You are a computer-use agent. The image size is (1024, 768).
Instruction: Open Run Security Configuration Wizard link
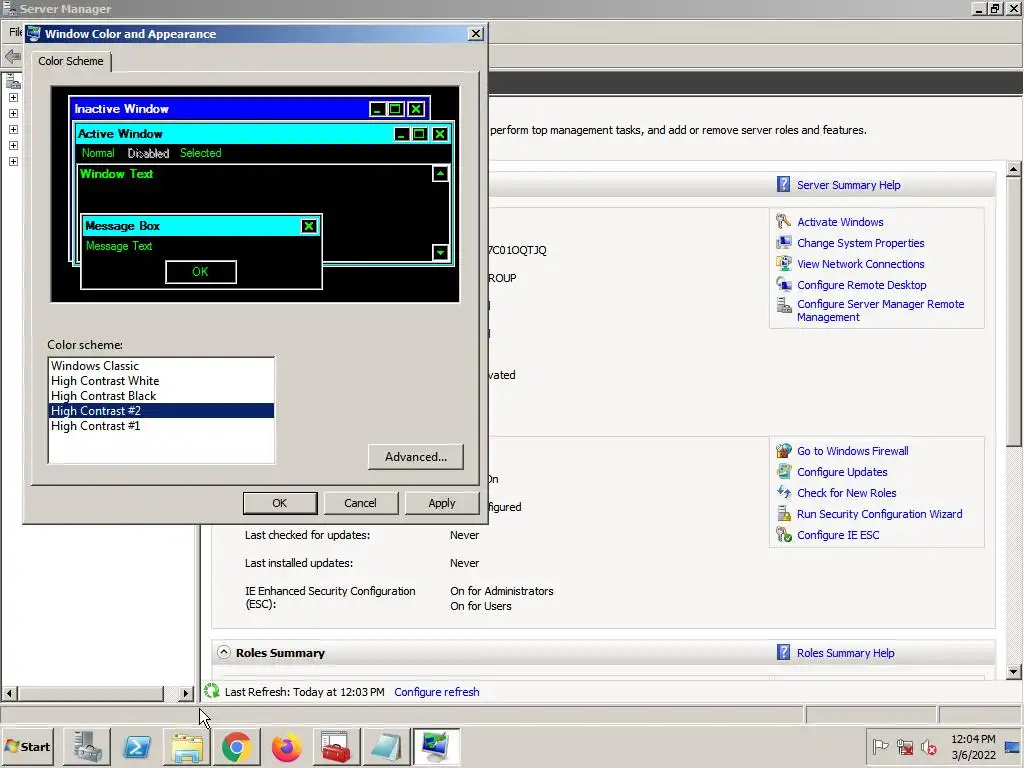879,514
